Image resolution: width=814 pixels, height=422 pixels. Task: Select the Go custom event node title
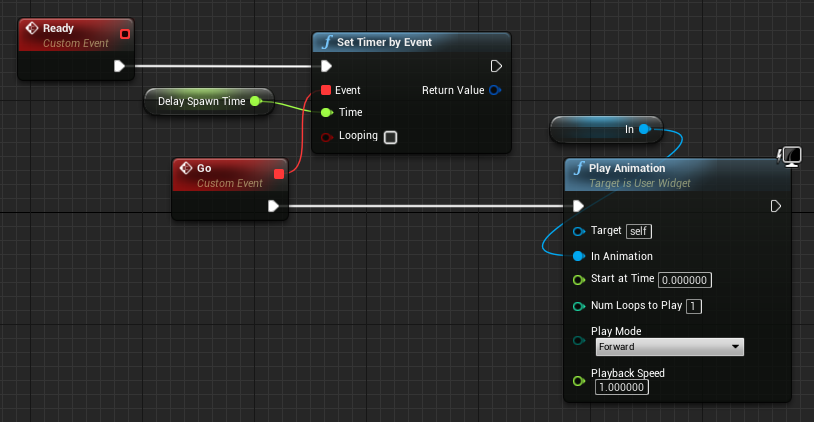(x=204, y=168)
